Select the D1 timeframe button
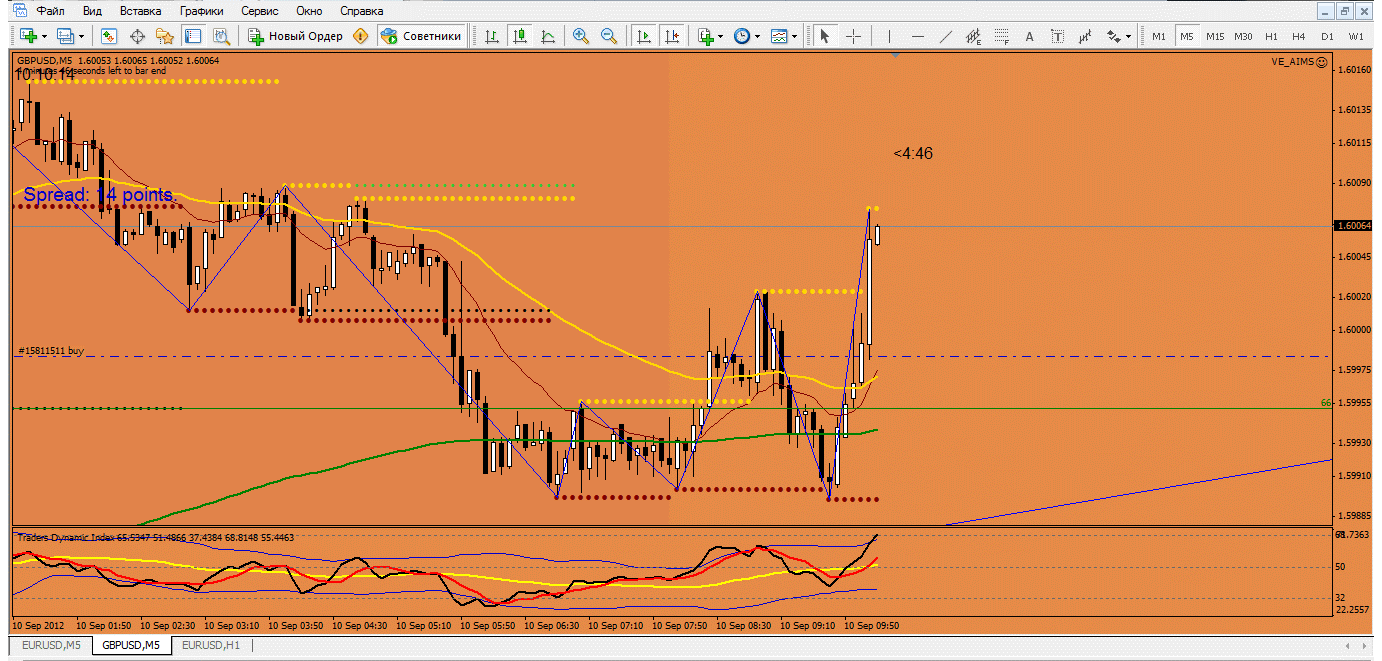The image size is (1382, 661). (x=1327, y=36)
